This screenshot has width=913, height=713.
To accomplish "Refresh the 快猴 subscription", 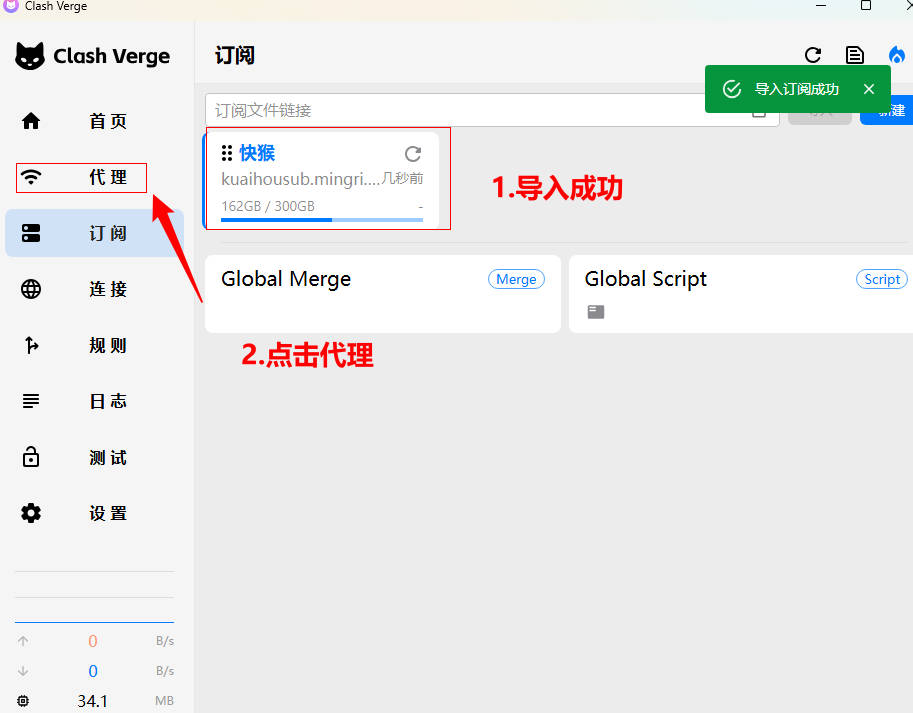I will click(x=413, y=154).
